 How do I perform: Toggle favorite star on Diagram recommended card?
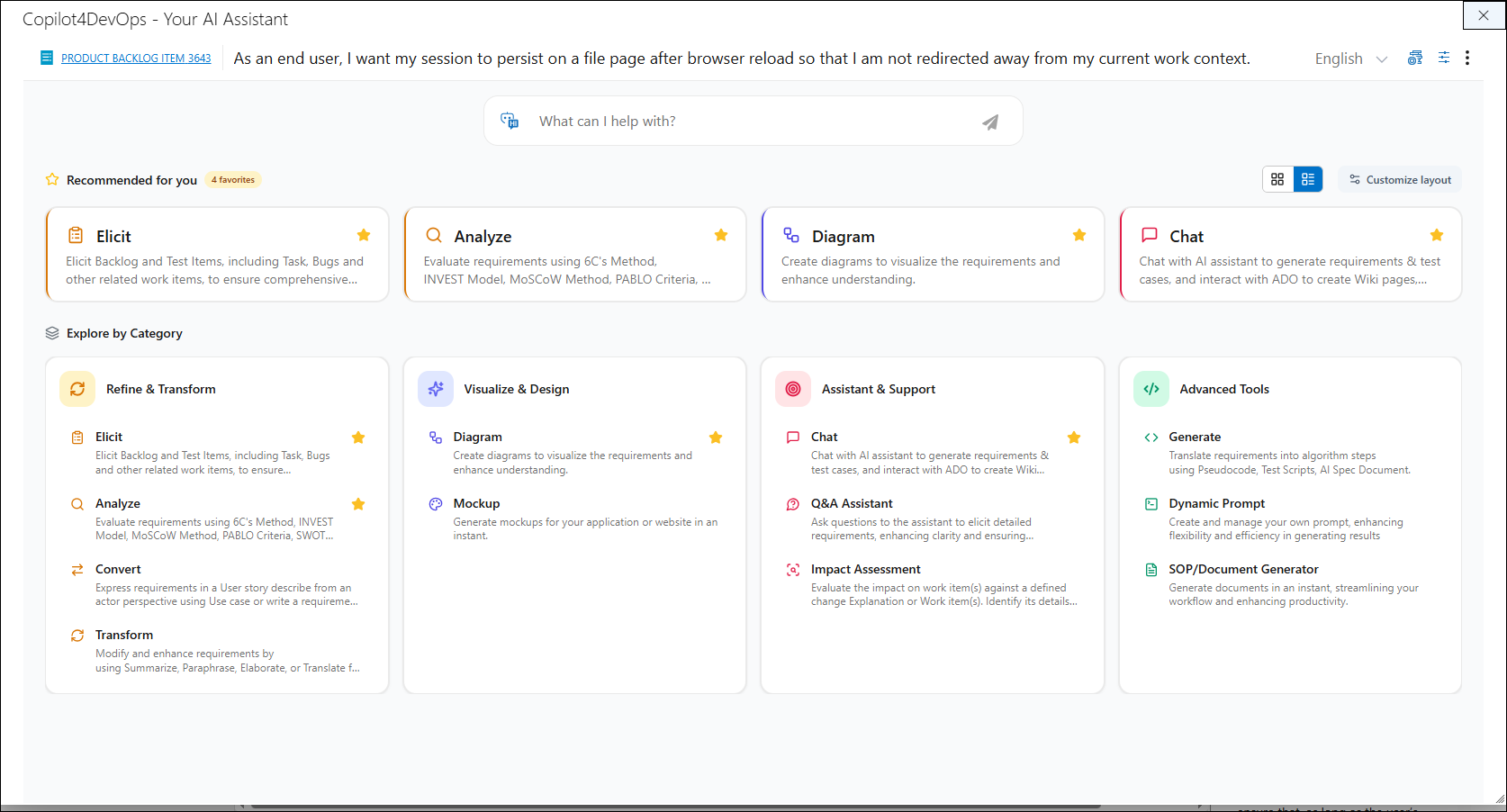click(x=1078, y=235)
